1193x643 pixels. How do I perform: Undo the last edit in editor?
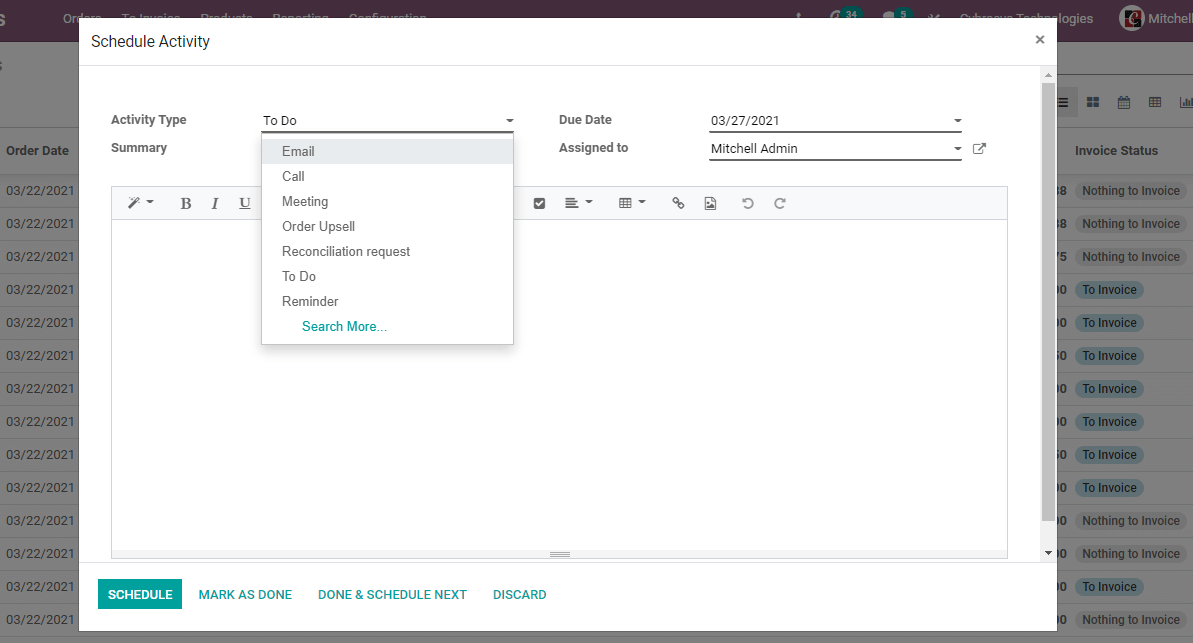(x=748, y=203)
